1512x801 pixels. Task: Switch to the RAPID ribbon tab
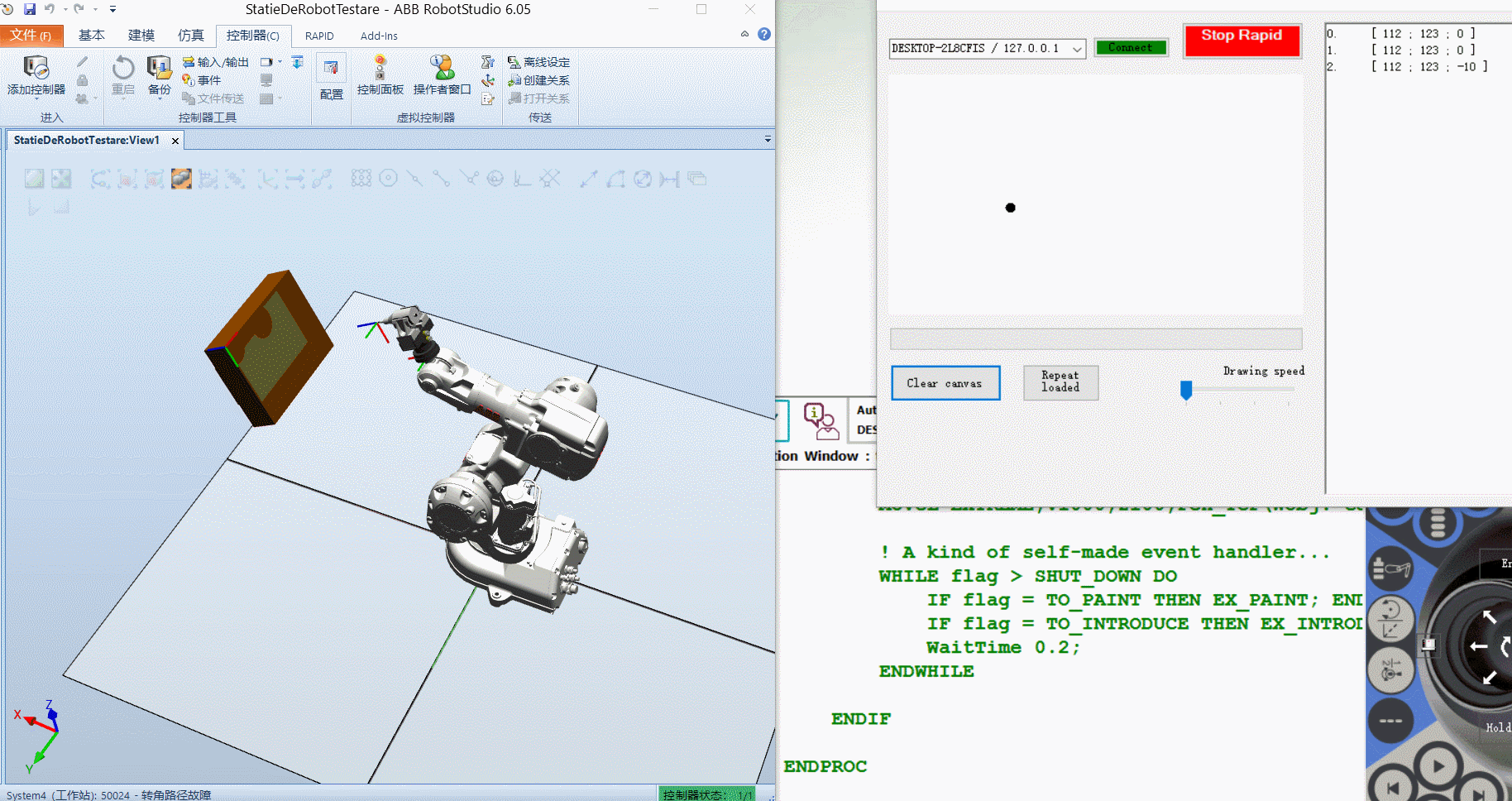[x=319, y=36]
